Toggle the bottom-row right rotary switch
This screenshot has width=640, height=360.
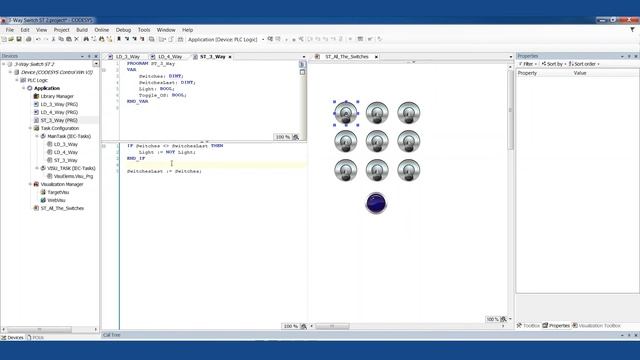(409, 170)
